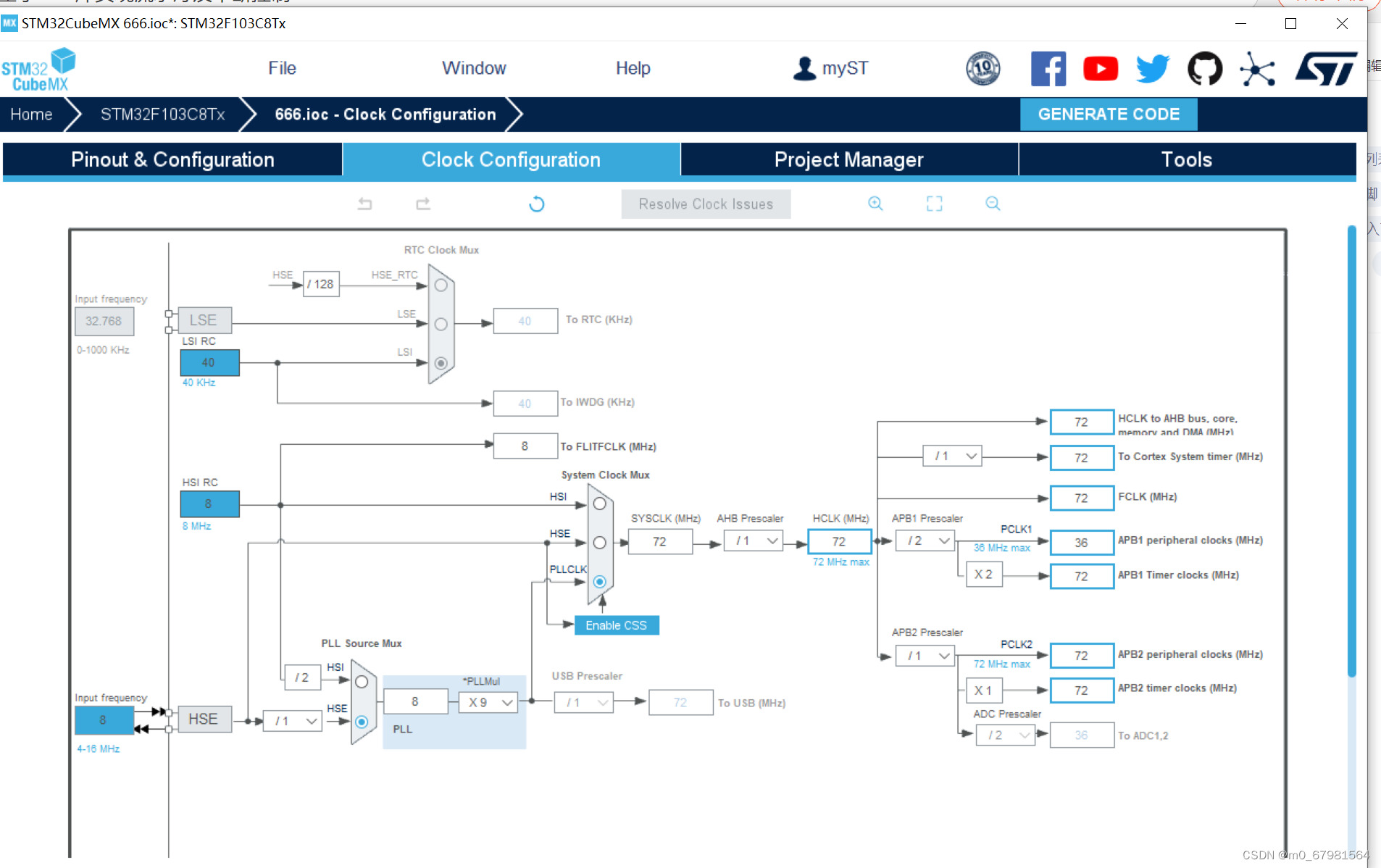Open the Help menu
Viewport: 1381px width, 868px height.
633,68
